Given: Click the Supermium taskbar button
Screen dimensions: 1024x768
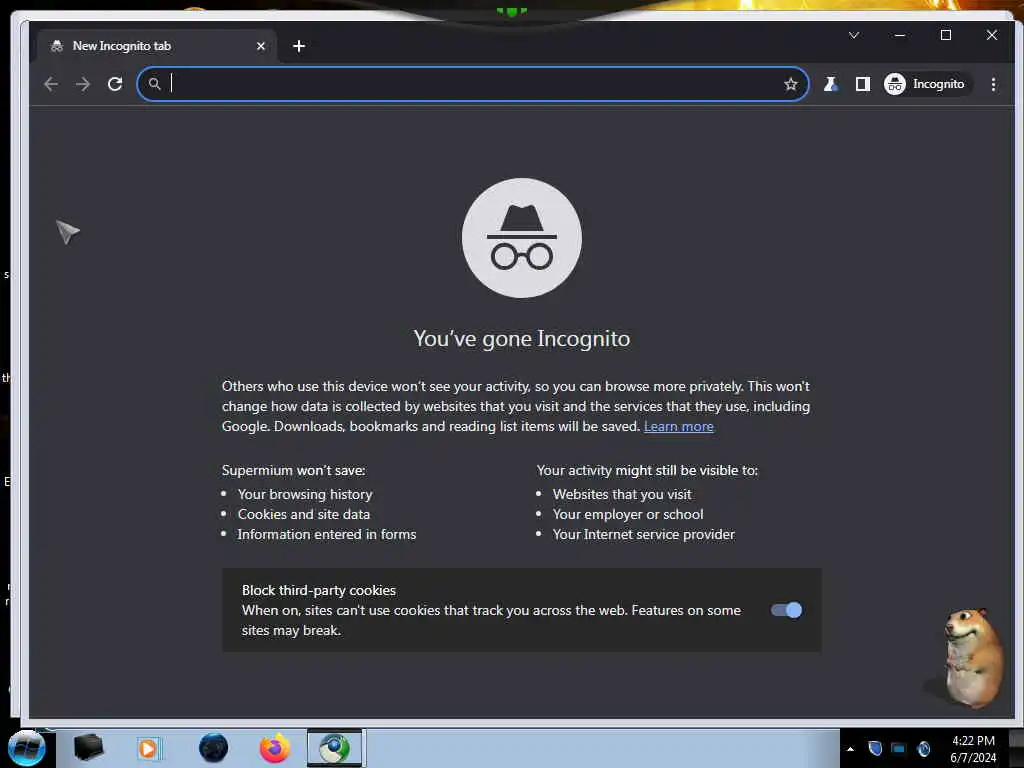Looking at the screenshot, I should (334, 748).
